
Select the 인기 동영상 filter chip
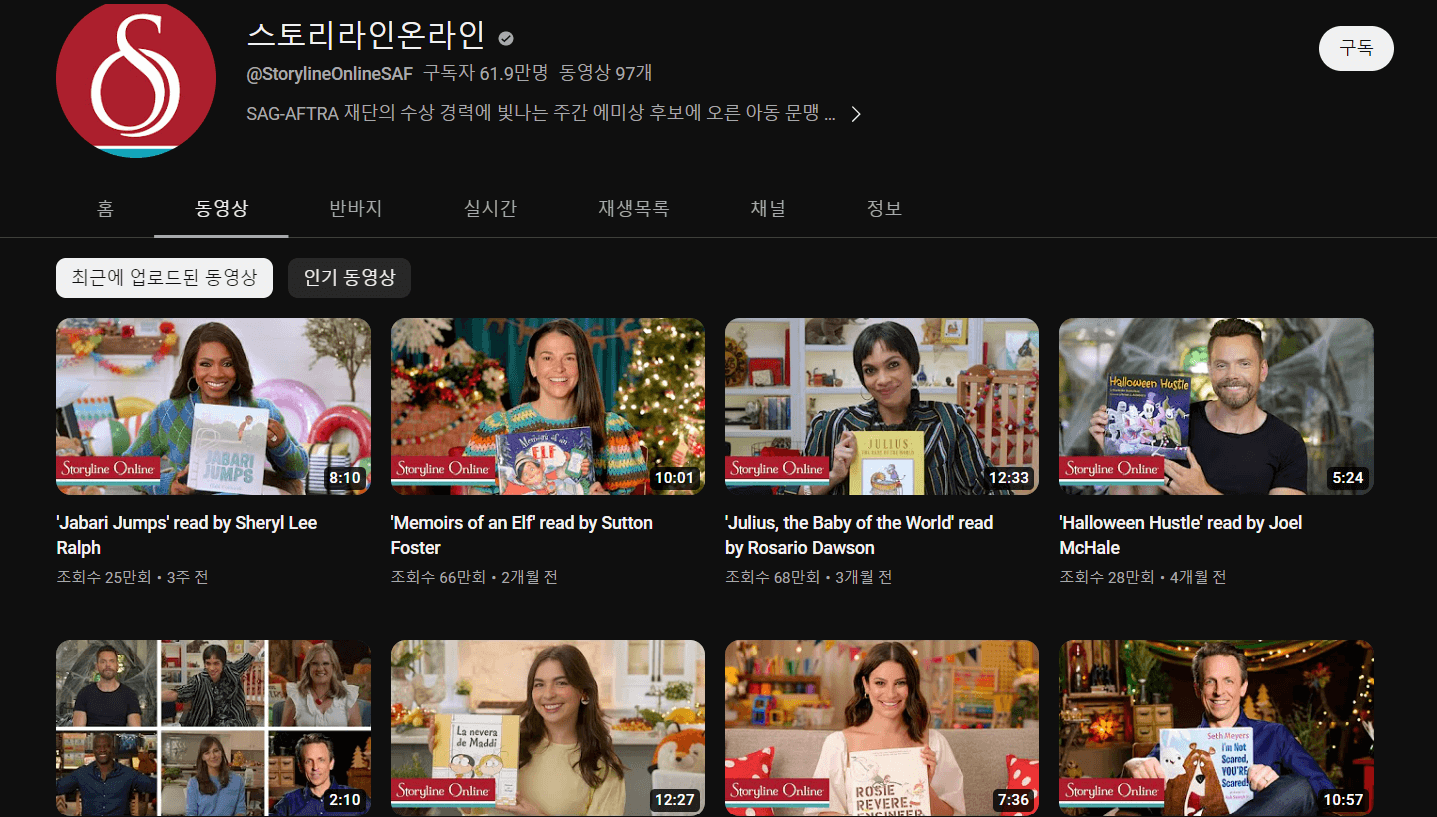pyautogui.click(x=349, y=278)
